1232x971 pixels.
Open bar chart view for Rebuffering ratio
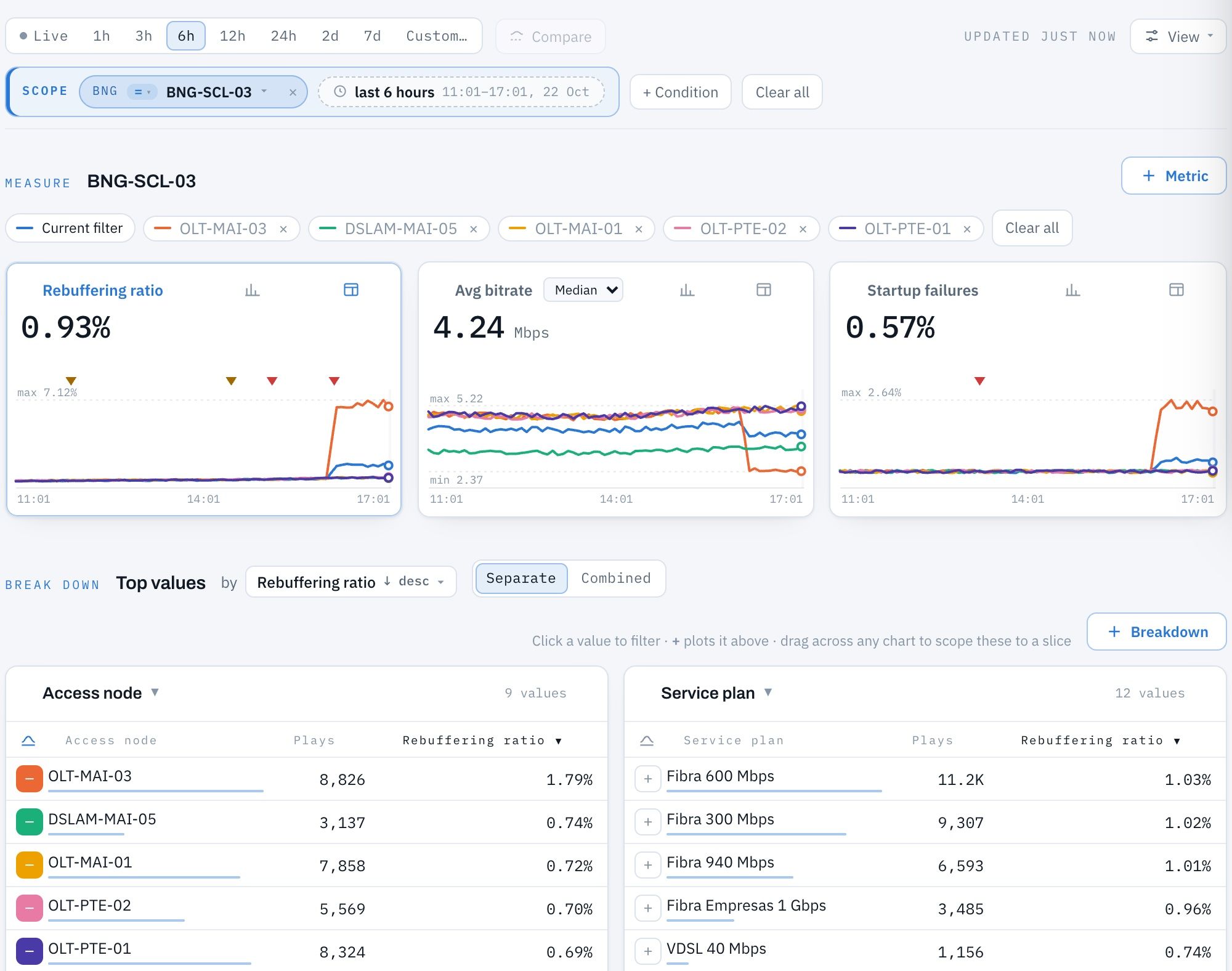pyautogui.click(x=252, y=290)
